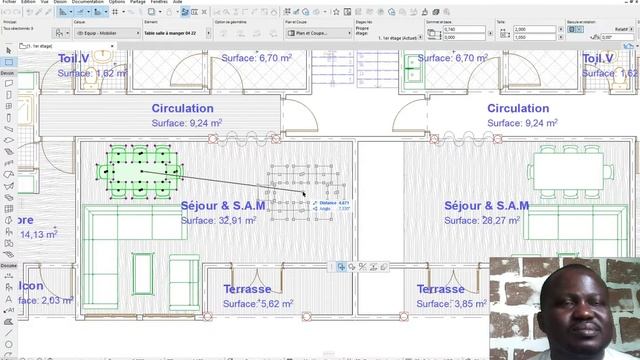Open the Options menu
640x360 pixels.
click(117, 2)
